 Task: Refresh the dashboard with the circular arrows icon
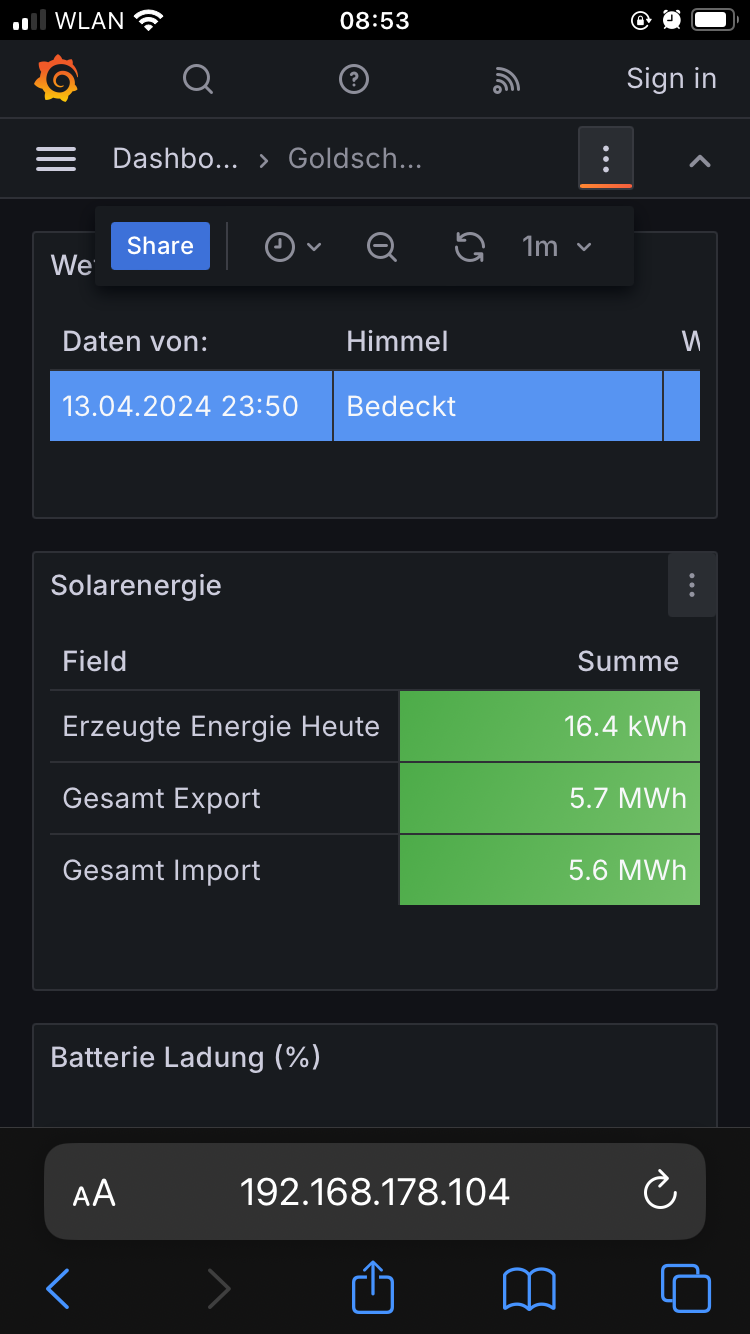pyautogui.click(x=470, y=246)
